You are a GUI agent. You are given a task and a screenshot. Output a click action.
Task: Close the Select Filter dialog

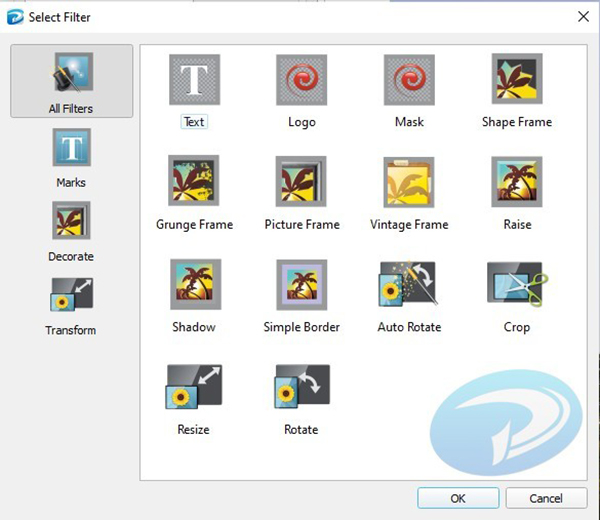click(583, 16)
